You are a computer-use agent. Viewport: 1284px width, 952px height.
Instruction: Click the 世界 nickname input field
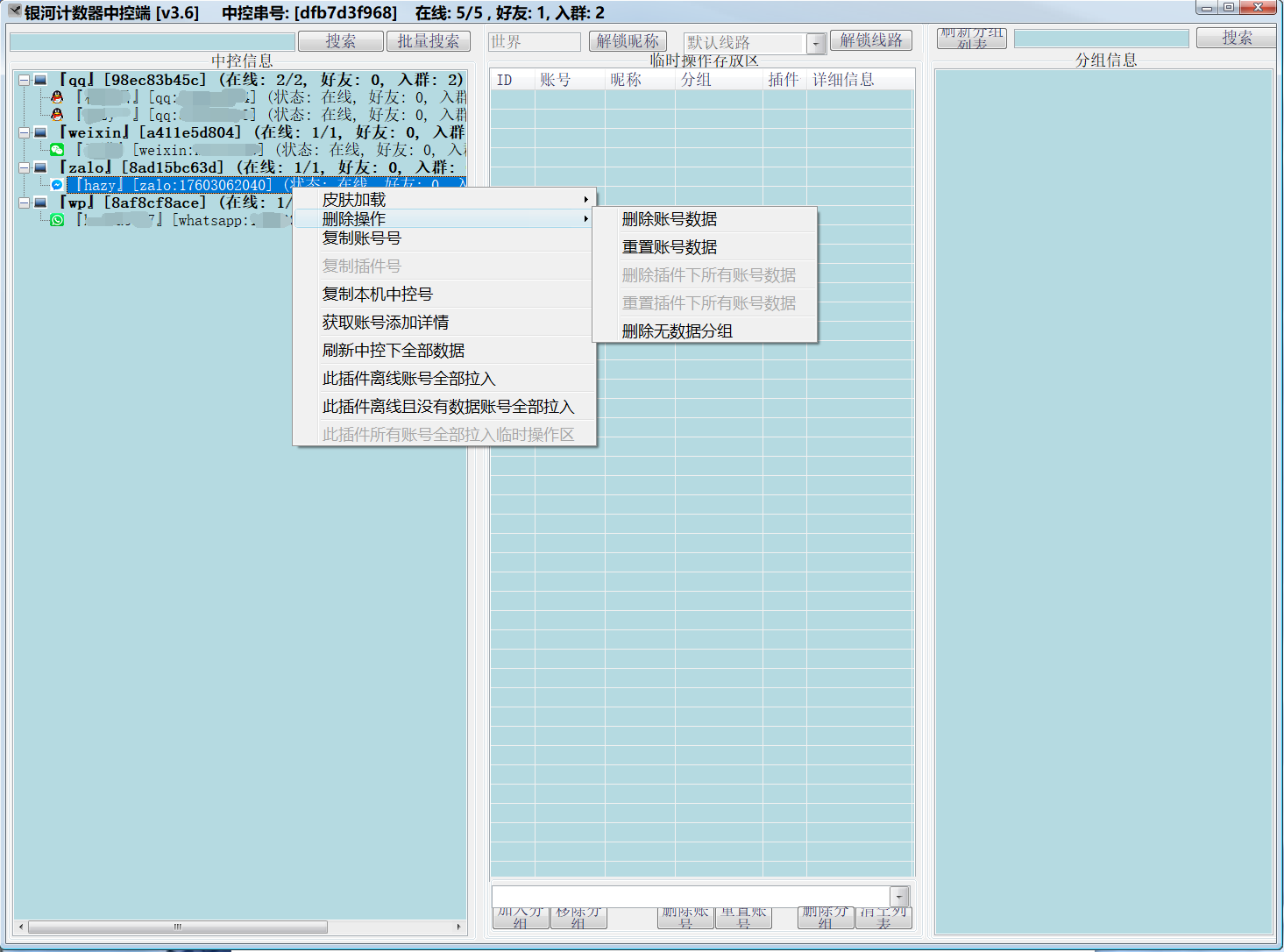534,42
